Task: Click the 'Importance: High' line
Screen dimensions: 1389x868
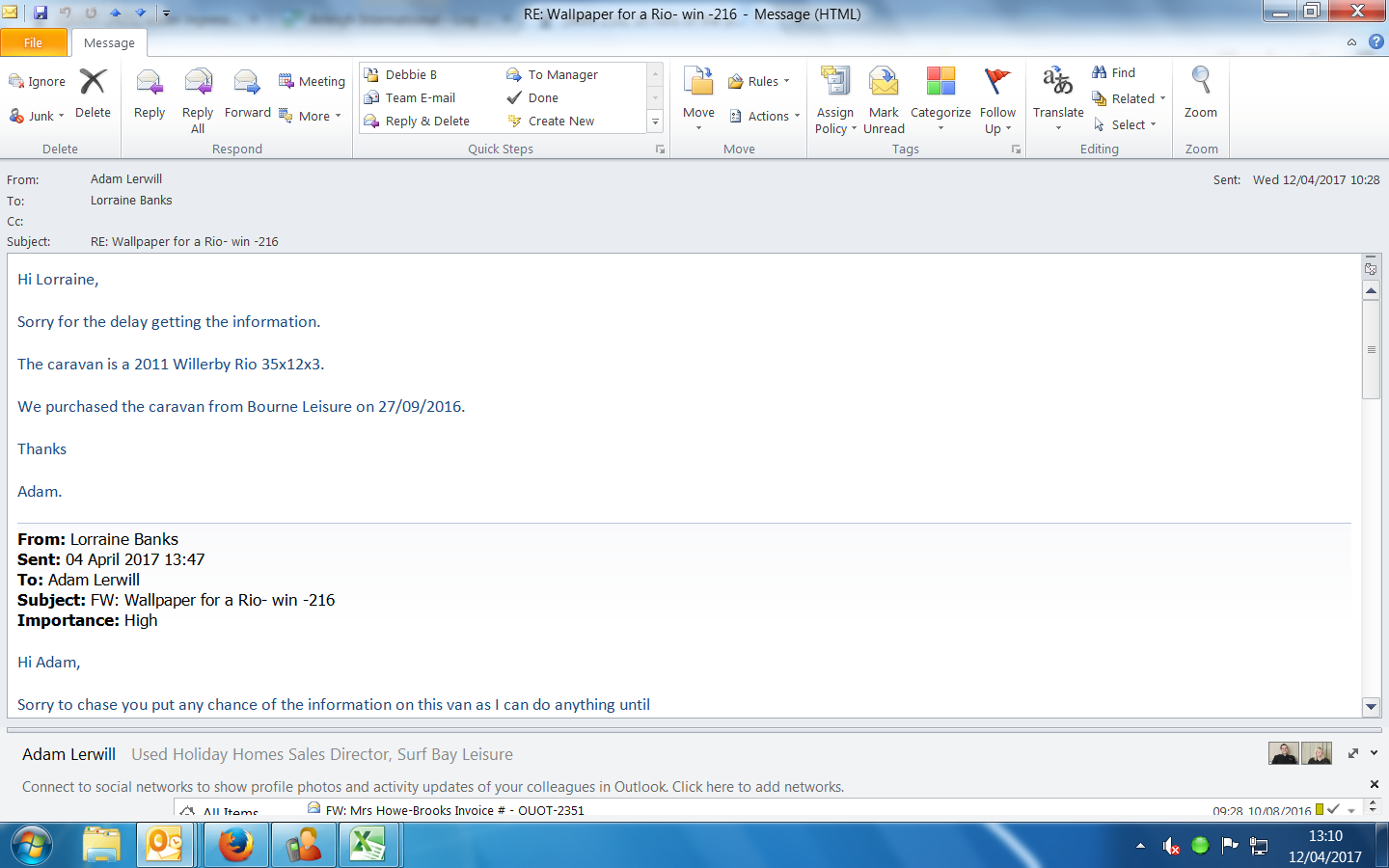Action: click(88, 620)
